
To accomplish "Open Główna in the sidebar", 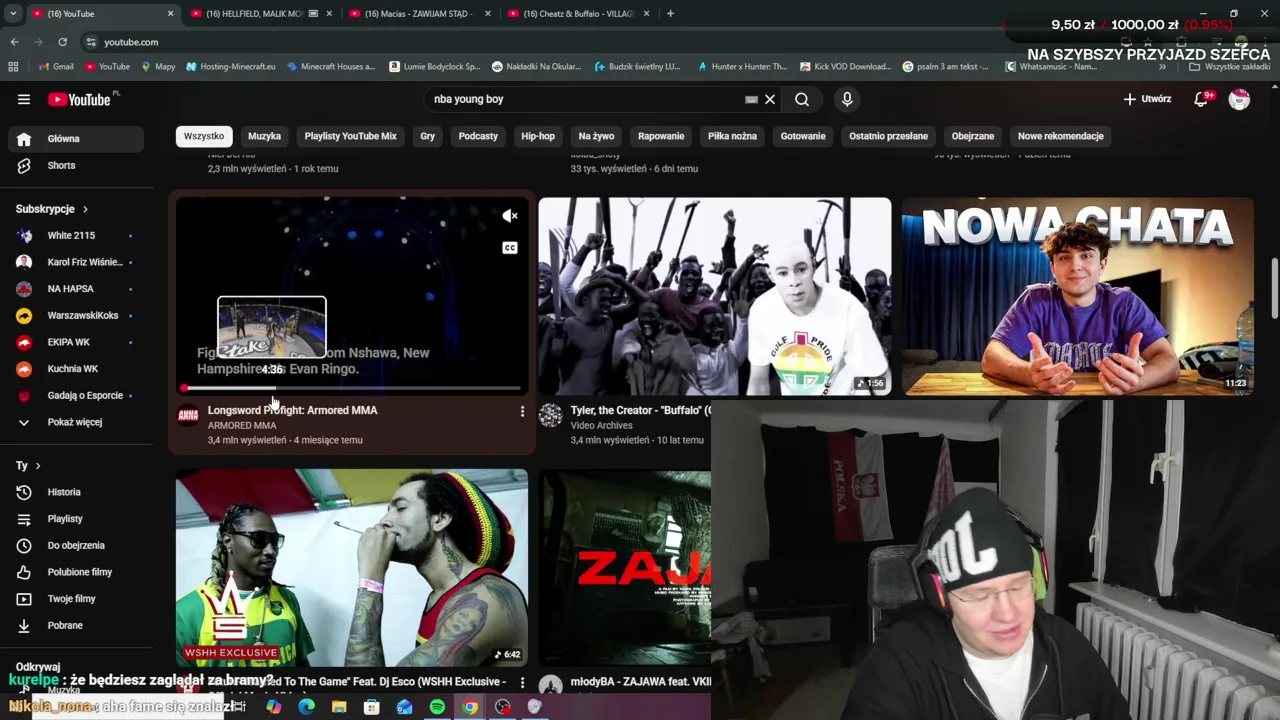I will pyautogui.click(x=77, y=139).
